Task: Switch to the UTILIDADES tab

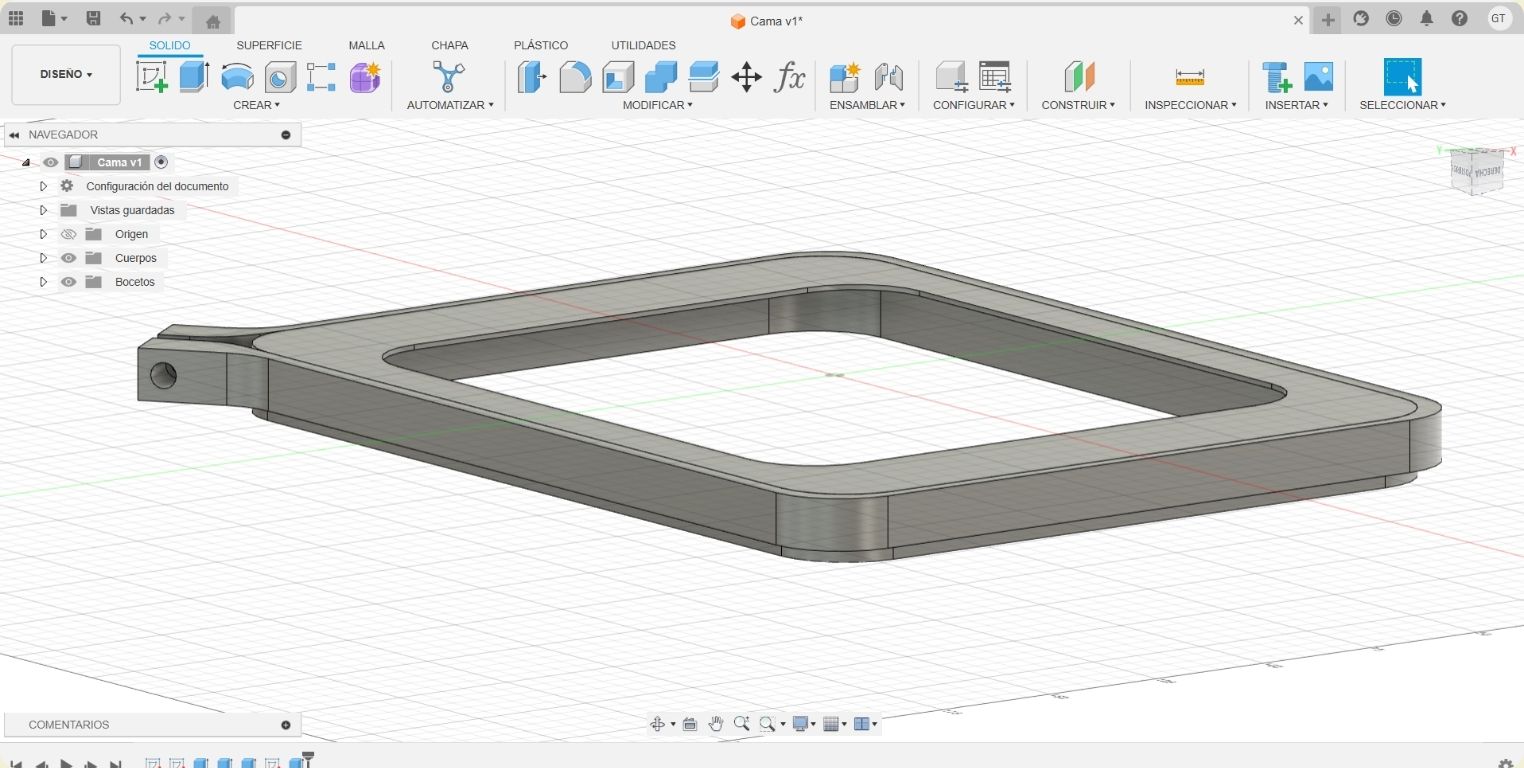Action: point(643,45)
